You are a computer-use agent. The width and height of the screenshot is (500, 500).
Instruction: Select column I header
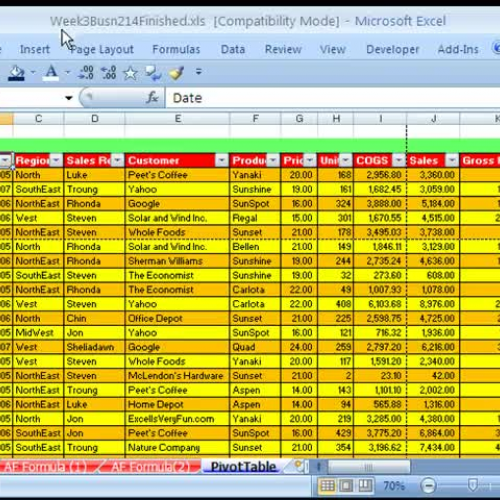380,119
